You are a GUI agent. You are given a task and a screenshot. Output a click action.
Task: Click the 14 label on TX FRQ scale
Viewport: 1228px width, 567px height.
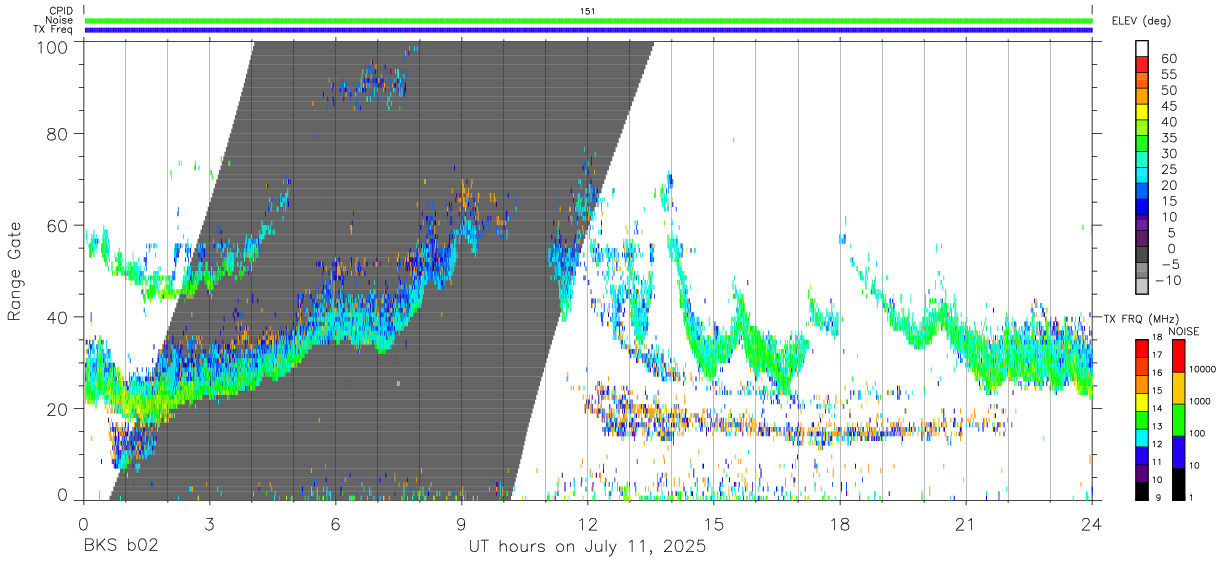click(x=1158, y=409)
